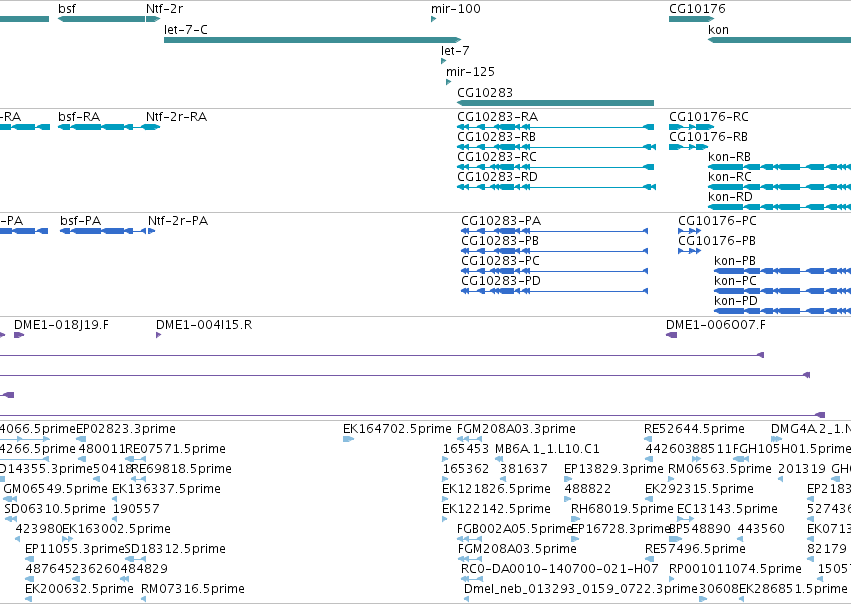Select transcript CG10283-RB
Image resolution: width=851 pixels, height=604 pixels.
(497, 137)
